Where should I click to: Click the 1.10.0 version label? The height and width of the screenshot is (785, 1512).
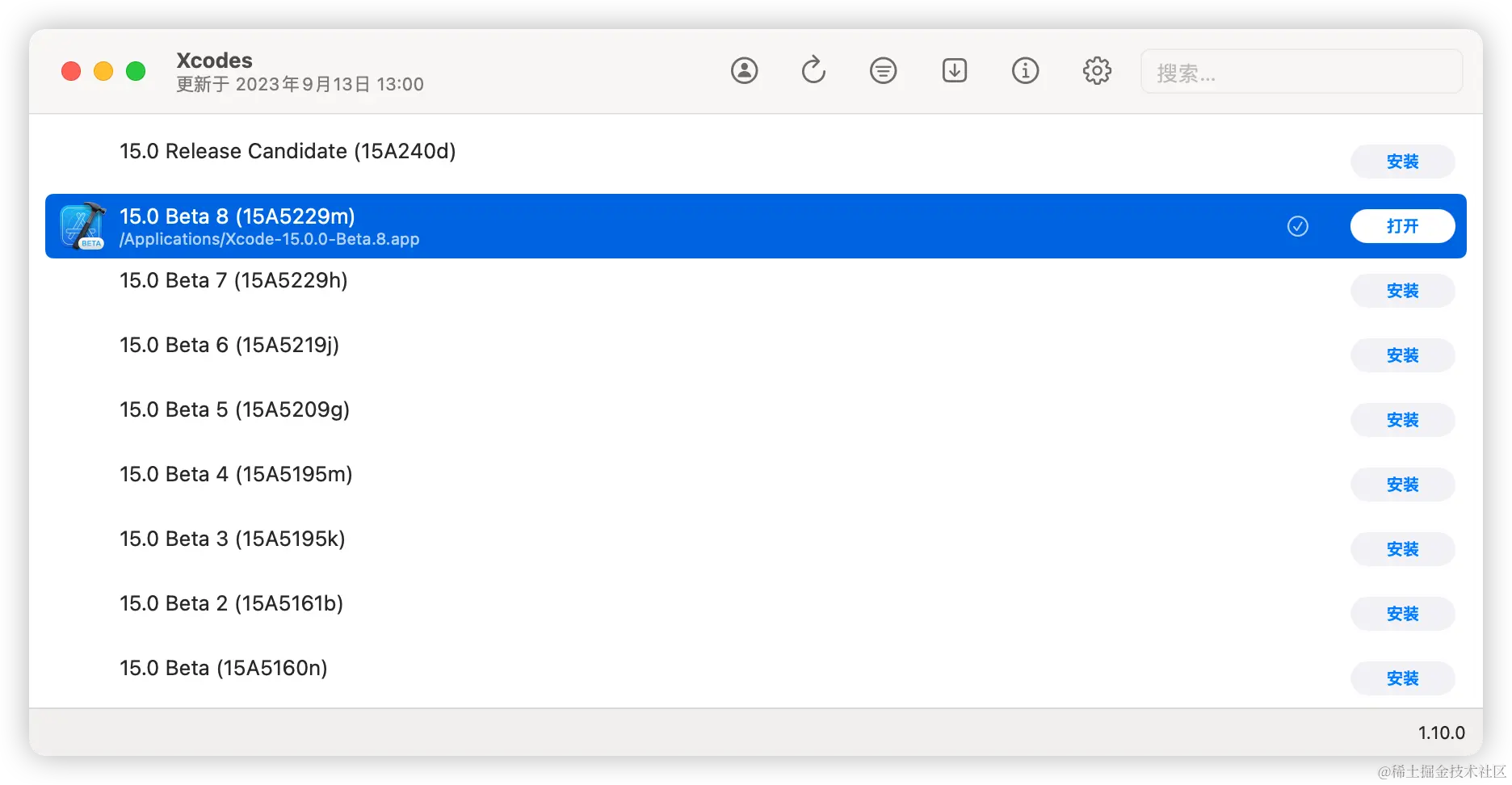(x=1441, y=733)
